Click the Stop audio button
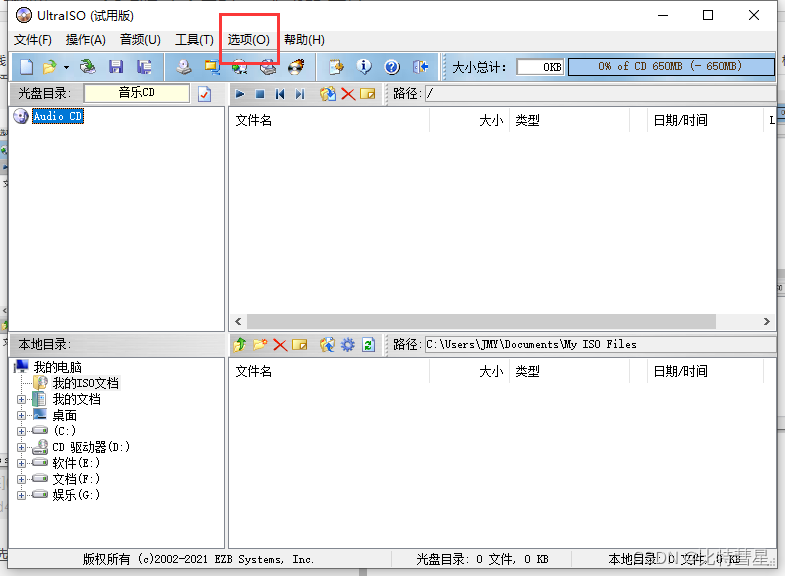The height and width of the screenshot is (576, 785). tap(260, 94)
